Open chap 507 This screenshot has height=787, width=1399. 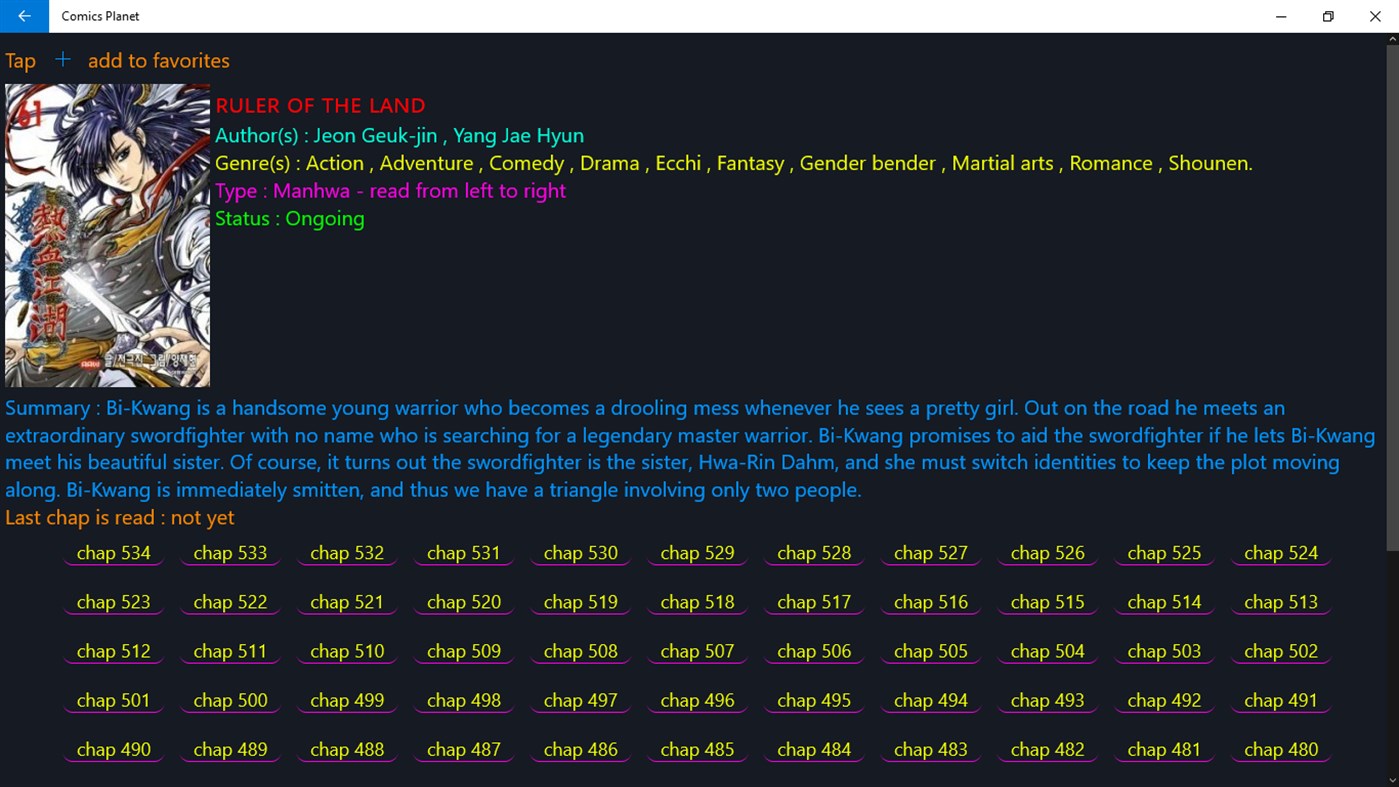pos(697,651)
